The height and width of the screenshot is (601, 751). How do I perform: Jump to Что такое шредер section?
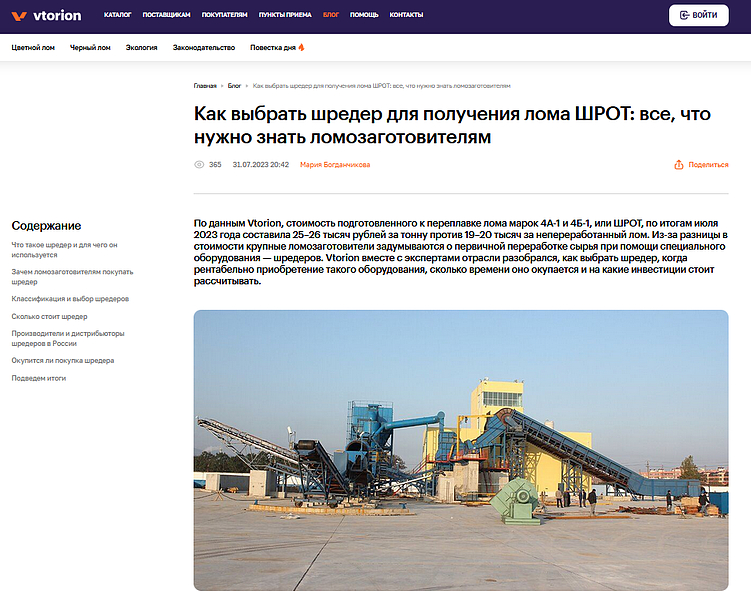[x=64, y=250]
